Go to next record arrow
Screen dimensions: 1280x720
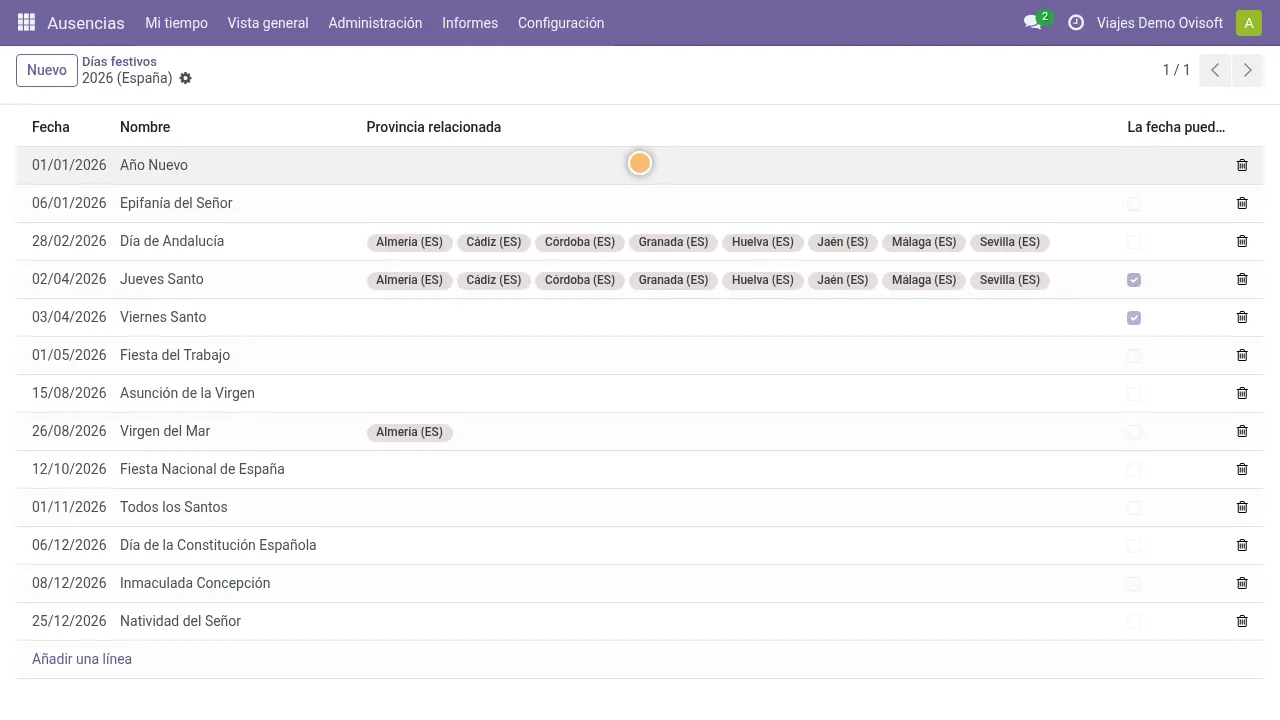tap(1247, 70)
